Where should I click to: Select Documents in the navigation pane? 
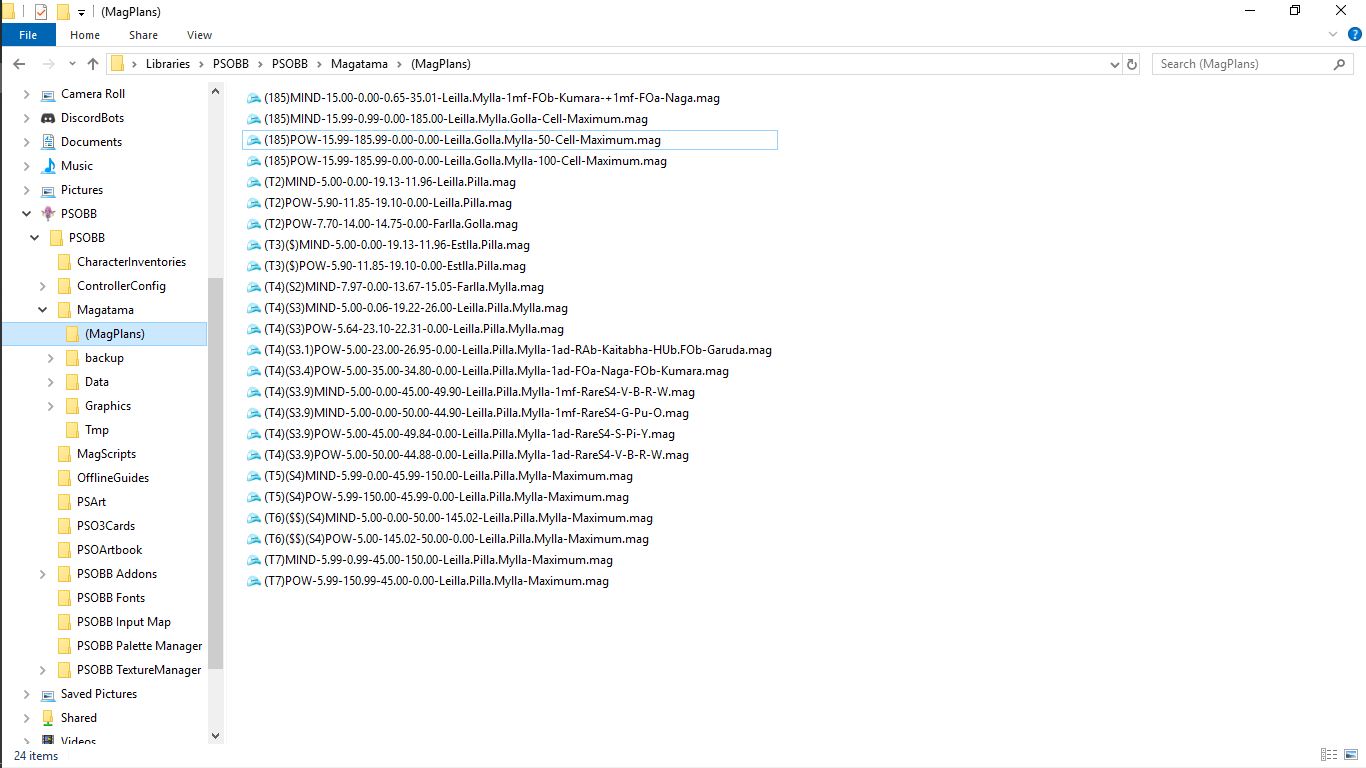[x=91, y=142]
